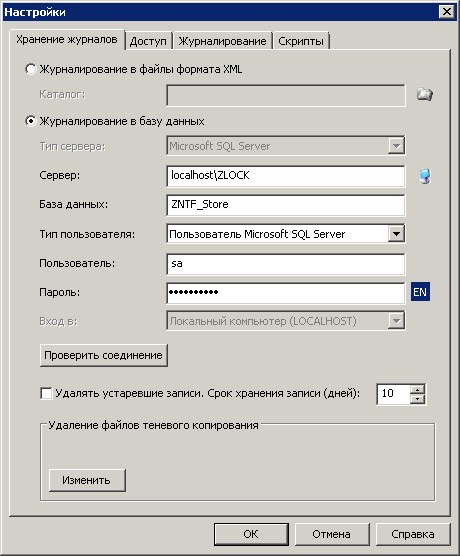460x556 pixels.
Task: Decrease retention days with down spinner arrow
Action: pos(417,399)
